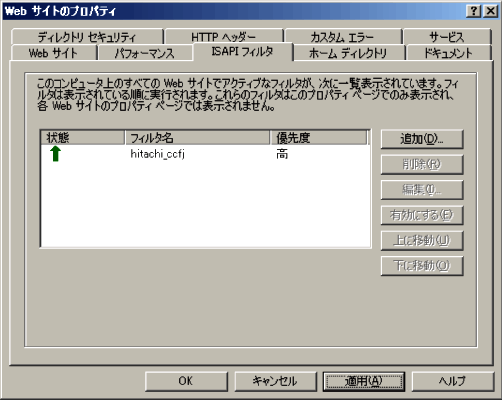Screen dimensions: 502x400
Task: Select the ISAPI フィルタ tab
Action: coord(243,51)
